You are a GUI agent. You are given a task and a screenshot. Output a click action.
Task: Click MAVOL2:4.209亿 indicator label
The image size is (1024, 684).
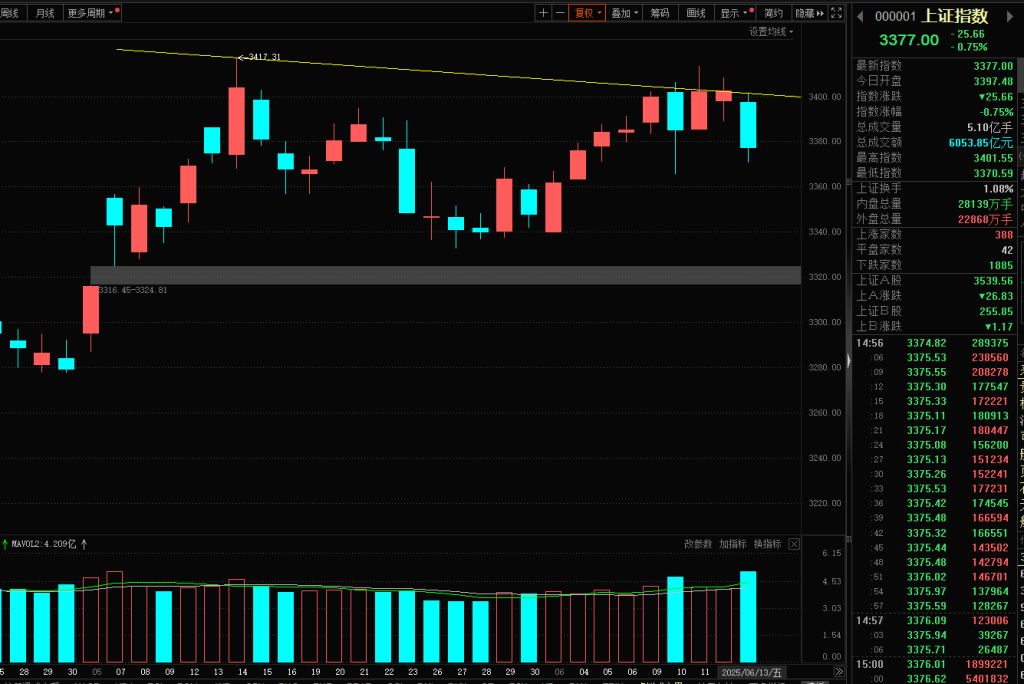(x=44, y=544)
